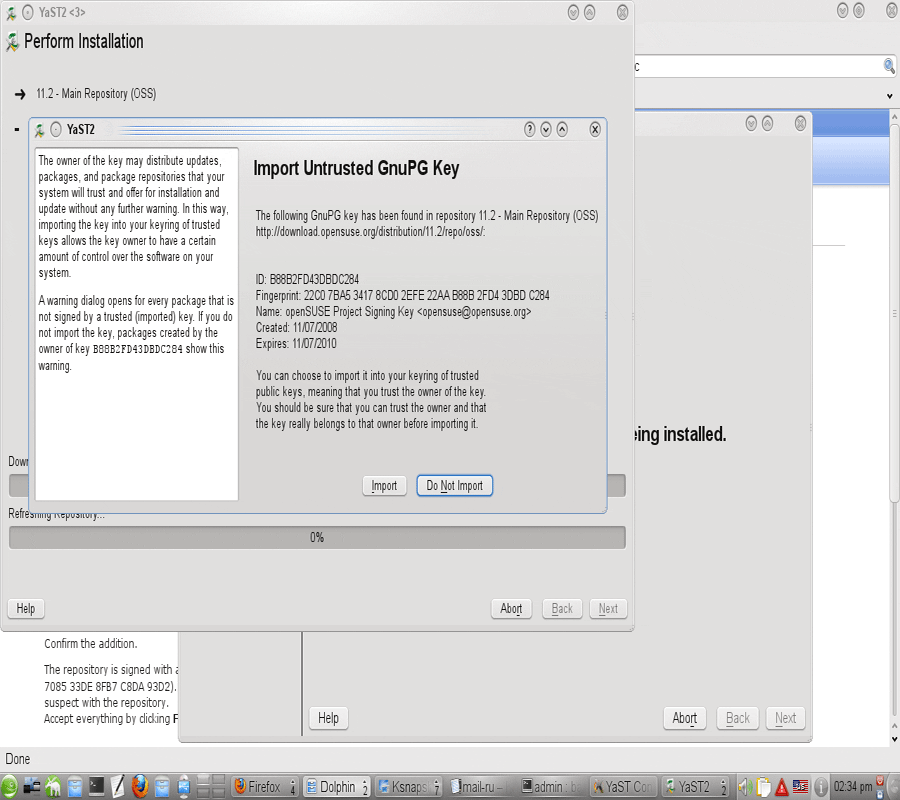Click US flag keyboard layout indicator

click(x=800, y=786)
